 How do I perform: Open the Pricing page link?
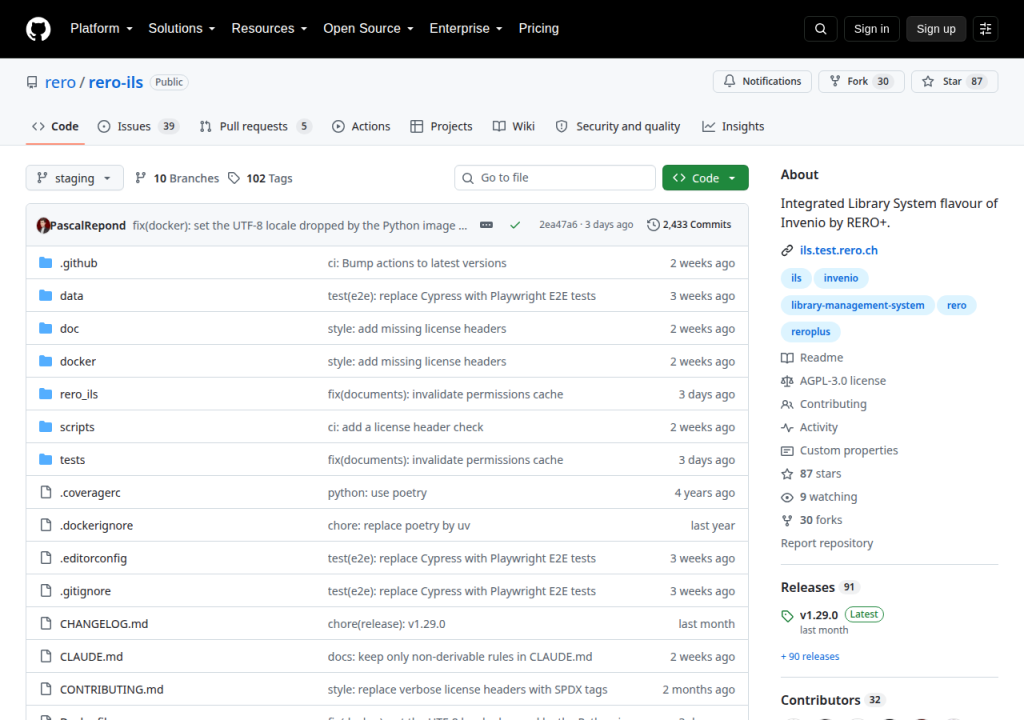(x=539, y=29)
